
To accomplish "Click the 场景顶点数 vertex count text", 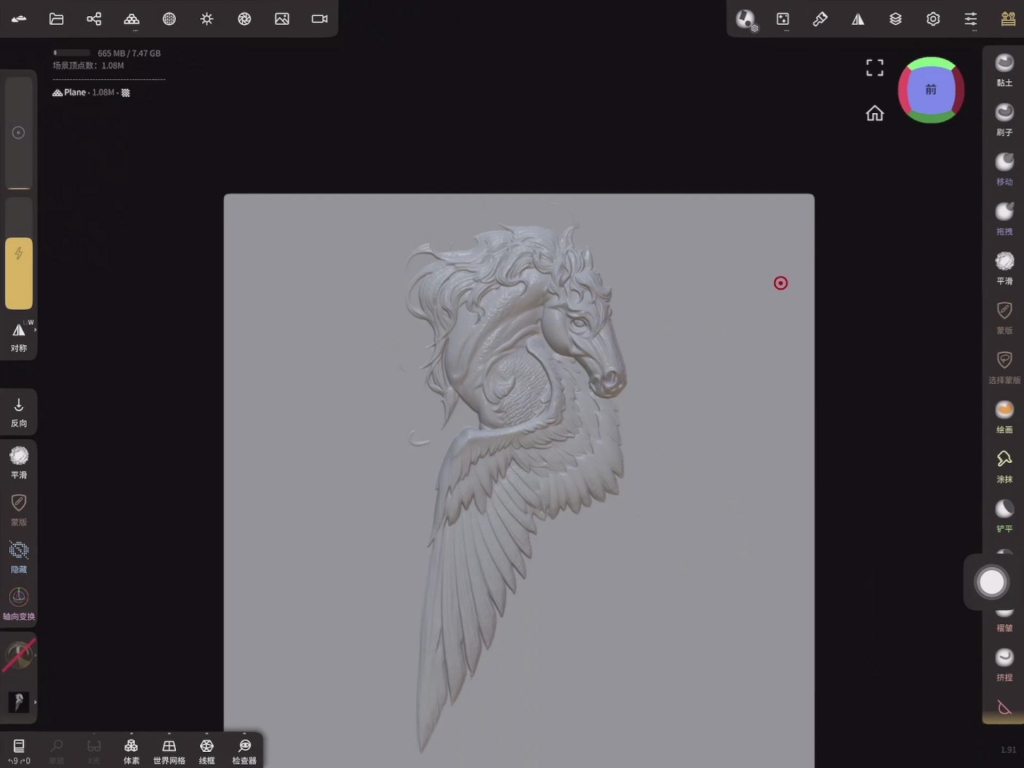I will tap(88, 65).
